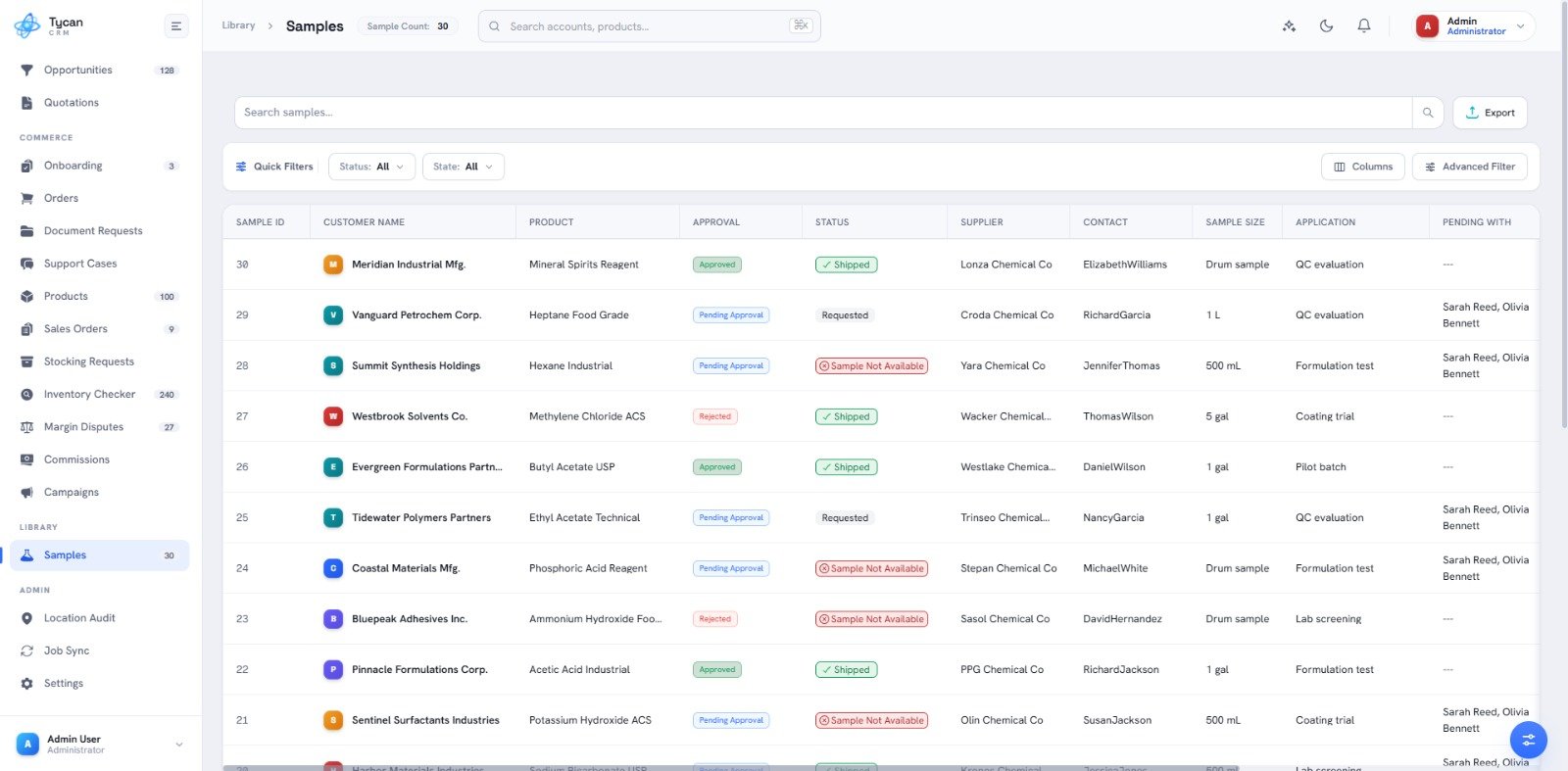
Task: Click the Westbrook Solvents Co. avatar icon
Action: [333, 416]
